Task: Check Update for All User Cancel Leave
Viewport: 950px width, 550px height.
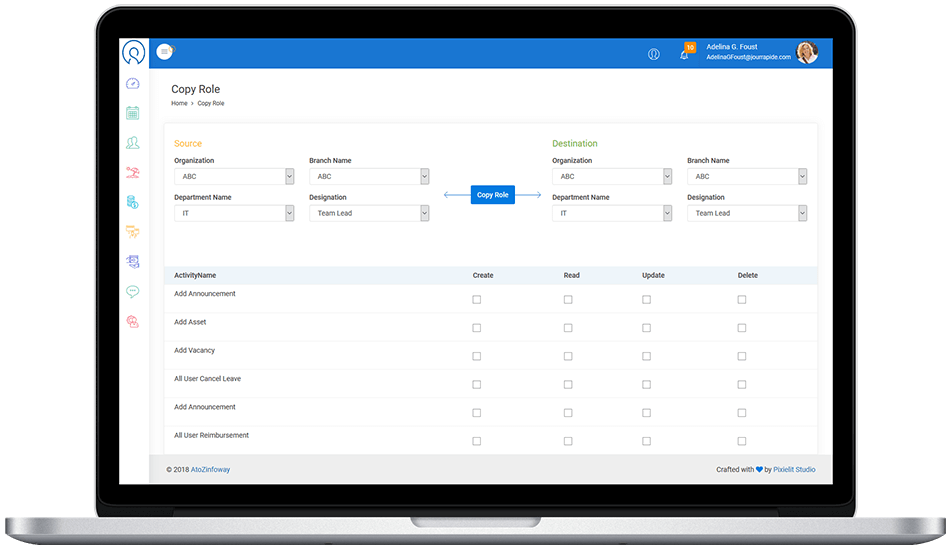Action: tap(646, 385)
